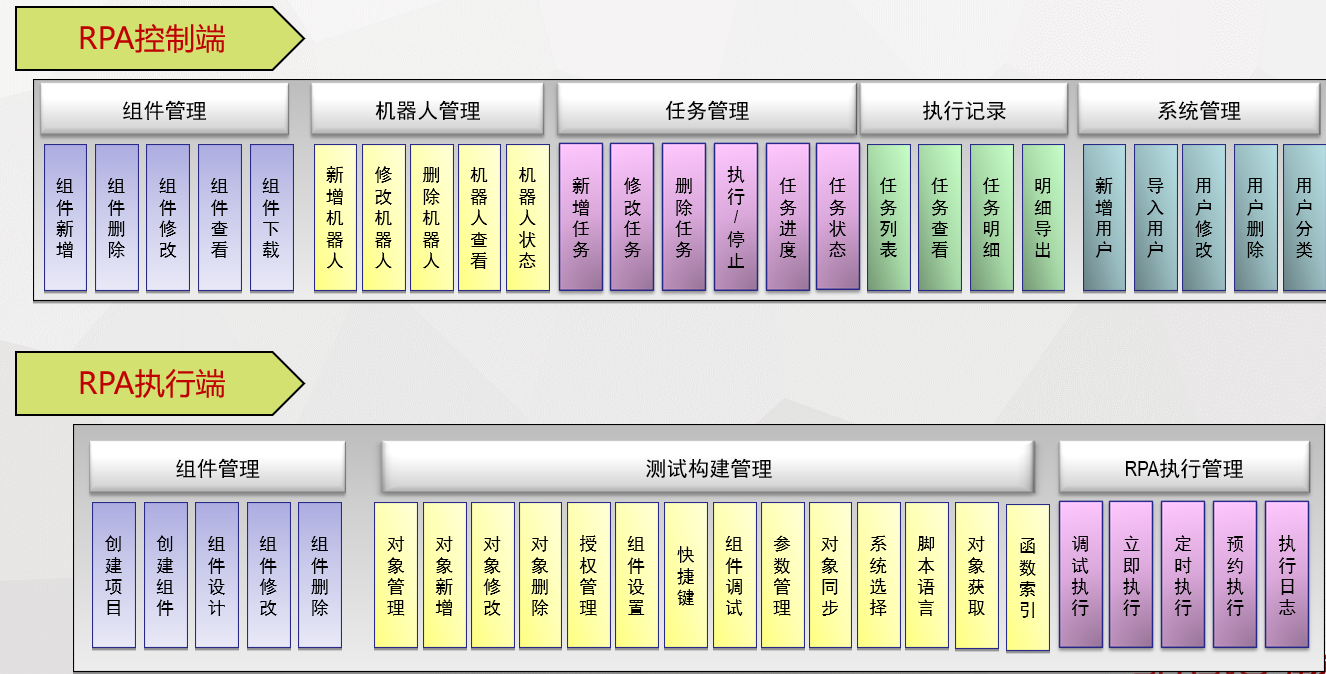The image size is (1326, 674).
Task: Click the 组件新增 box
Action: 66,218
